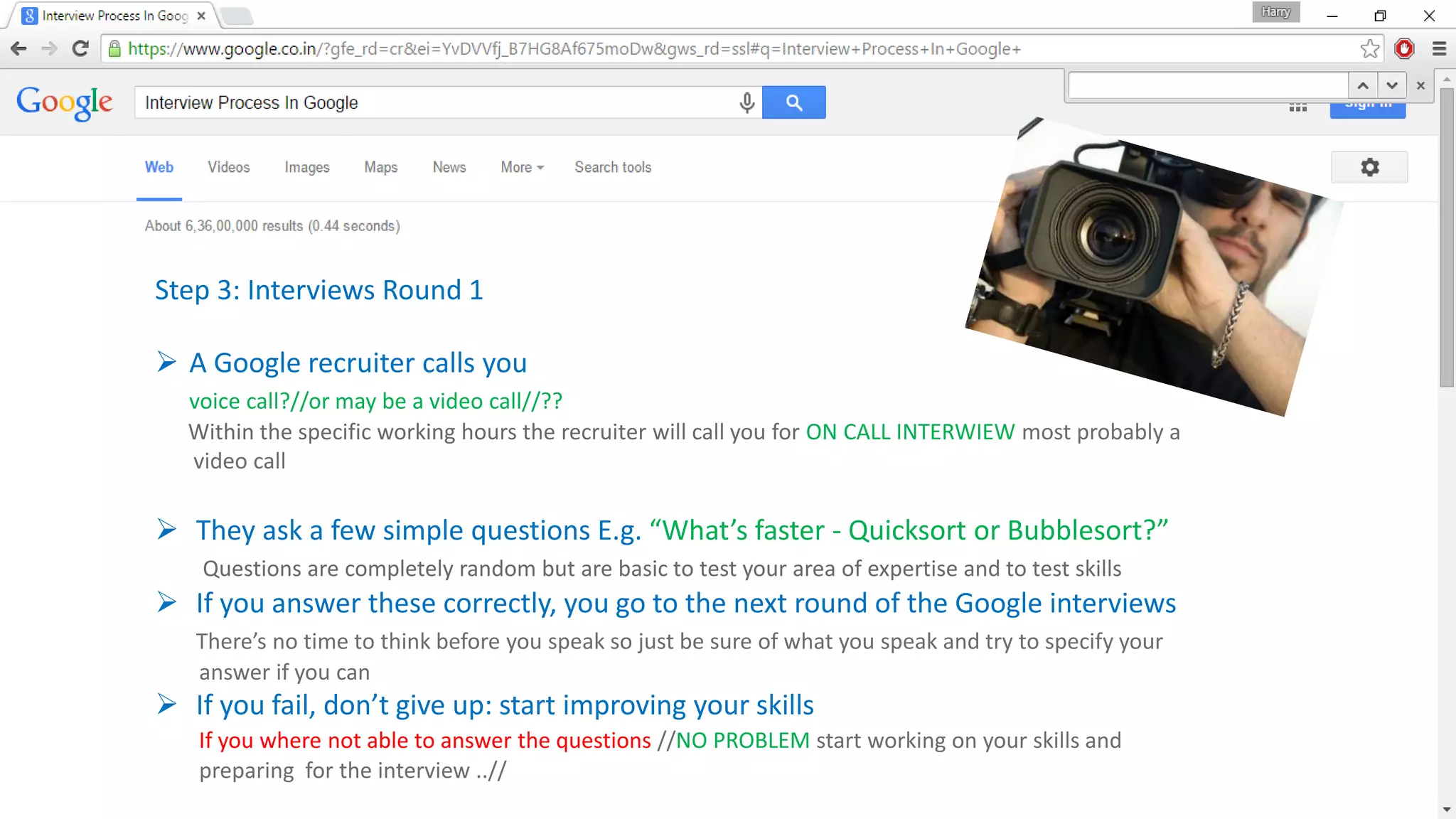Open the Google apps grid icon
The width and height of the screenshot is (1456, 819).
pos(1298,107)
